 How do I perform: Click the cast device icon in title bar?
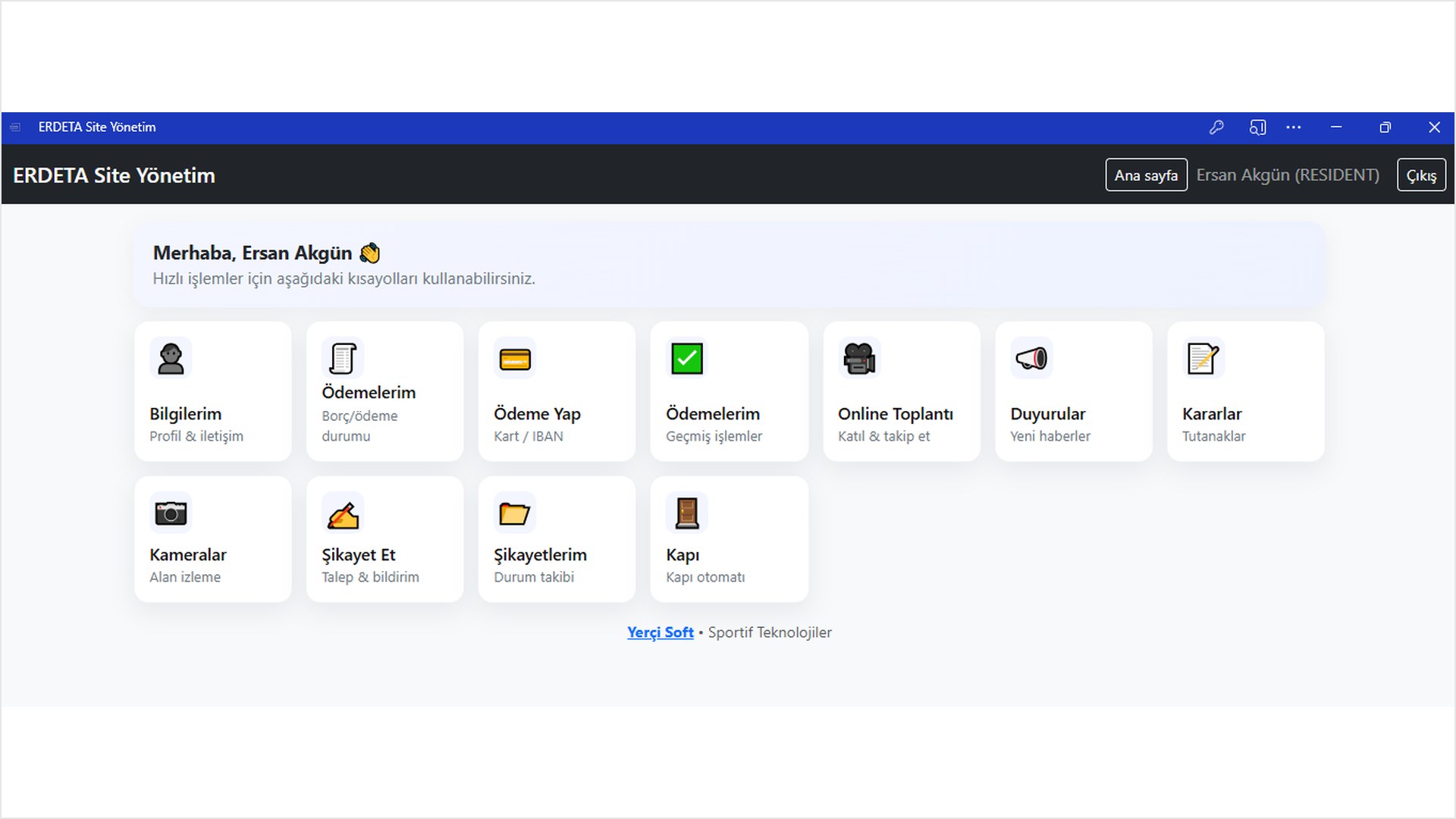point(1257,127)
